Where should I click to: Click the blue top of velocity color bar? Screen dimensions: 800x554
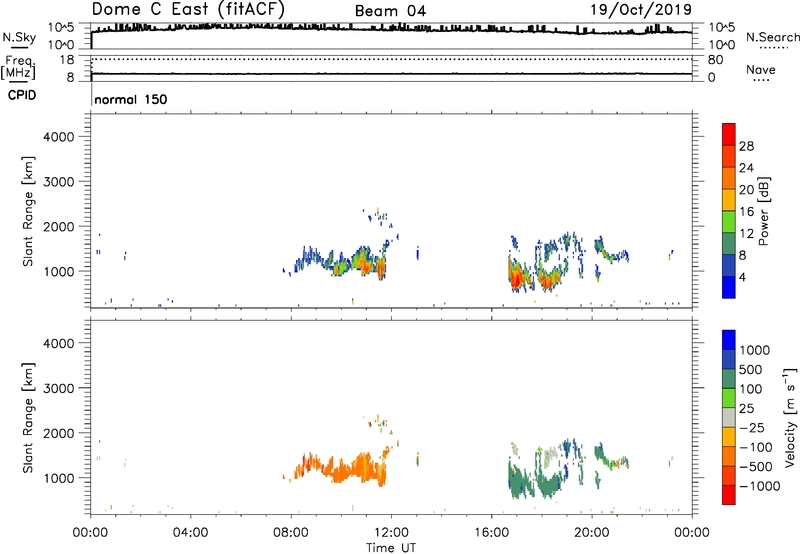(729, 340)
